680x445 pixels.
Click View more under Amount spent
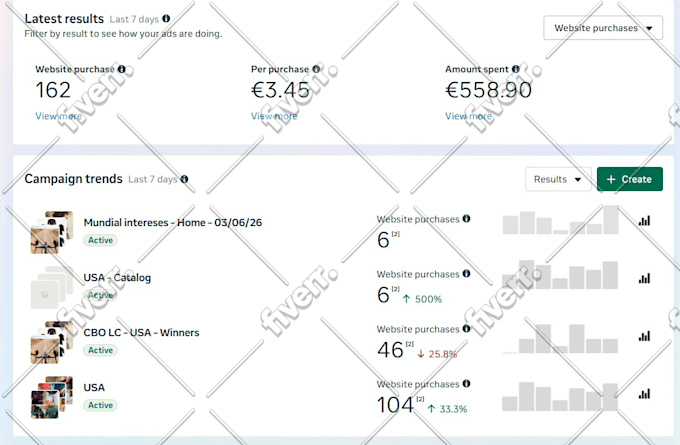(x=468, y=116)
